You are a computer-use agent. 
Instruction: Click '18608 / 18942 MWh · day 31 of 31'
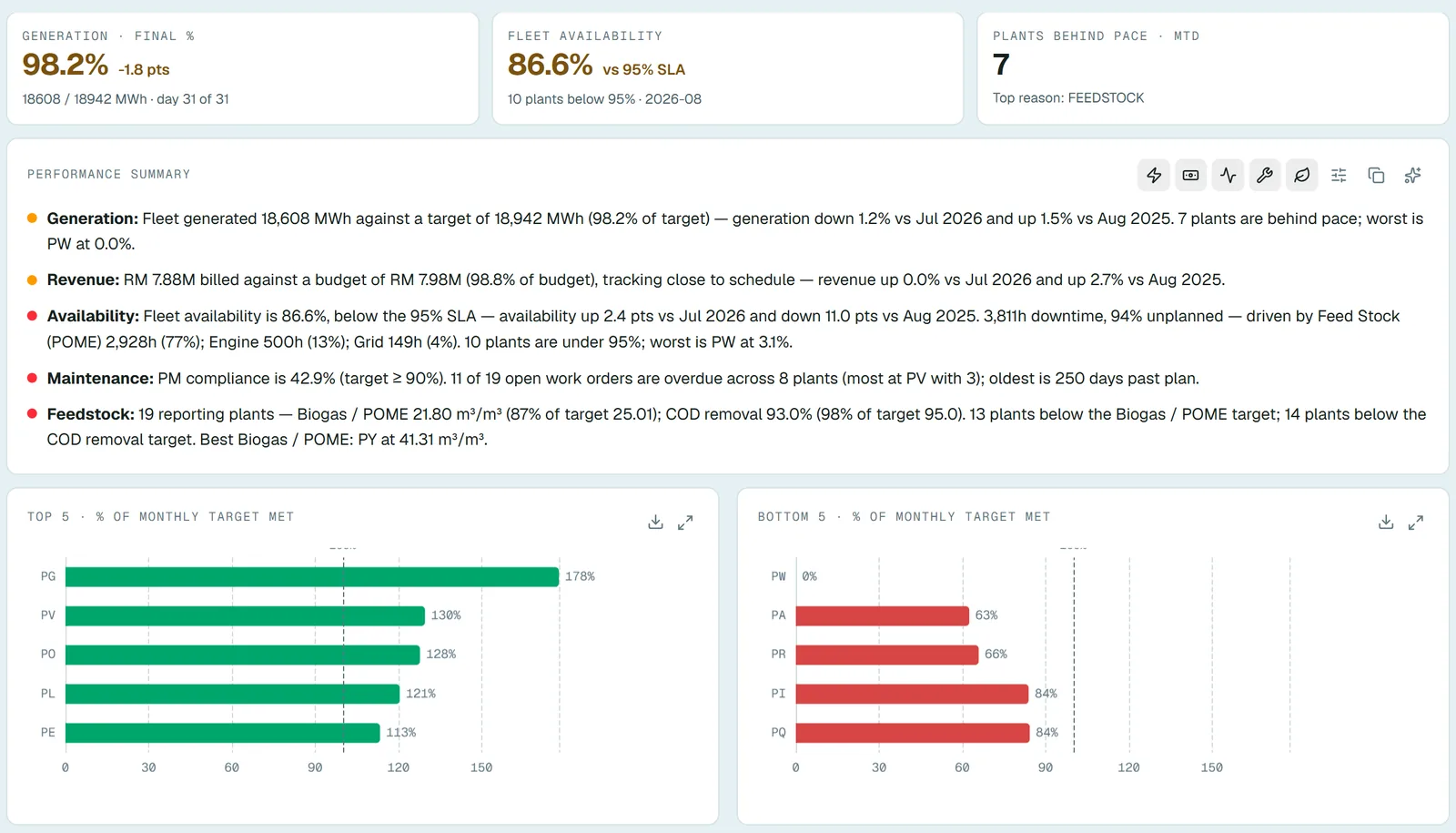click(x=126, y=98)
